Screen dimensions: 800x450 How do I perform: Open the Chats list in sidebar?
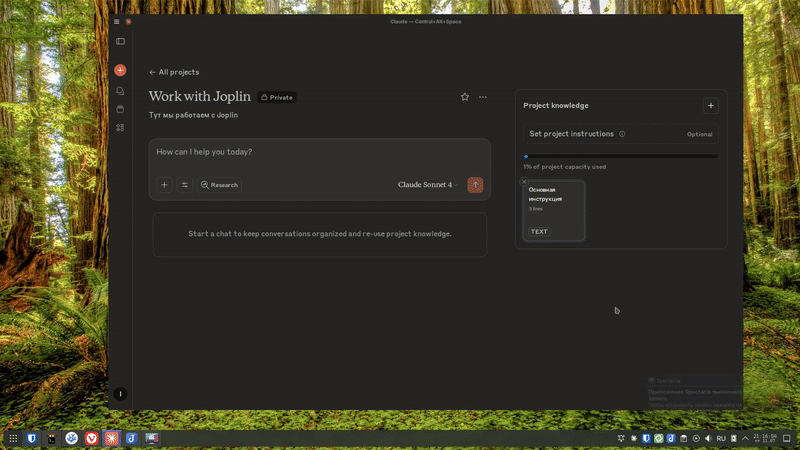point(120,91)
